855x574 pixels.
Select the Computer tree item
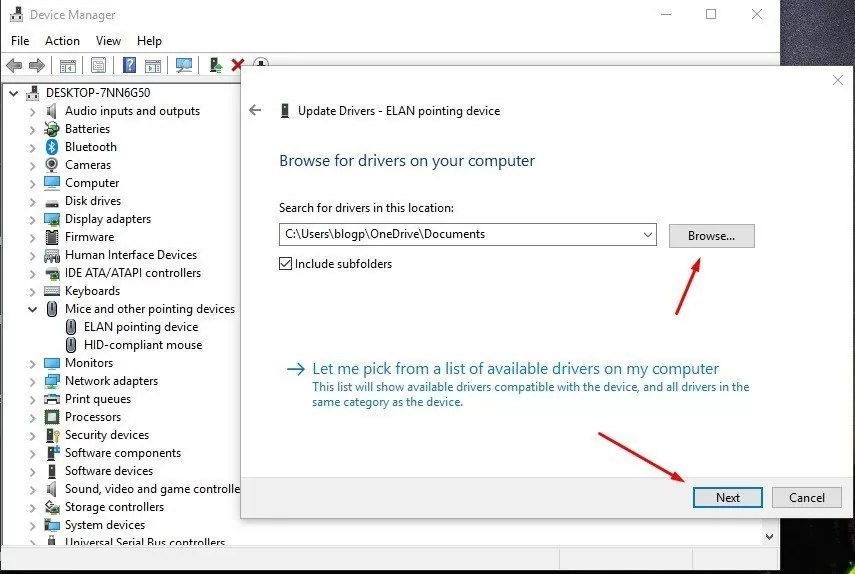92,183
